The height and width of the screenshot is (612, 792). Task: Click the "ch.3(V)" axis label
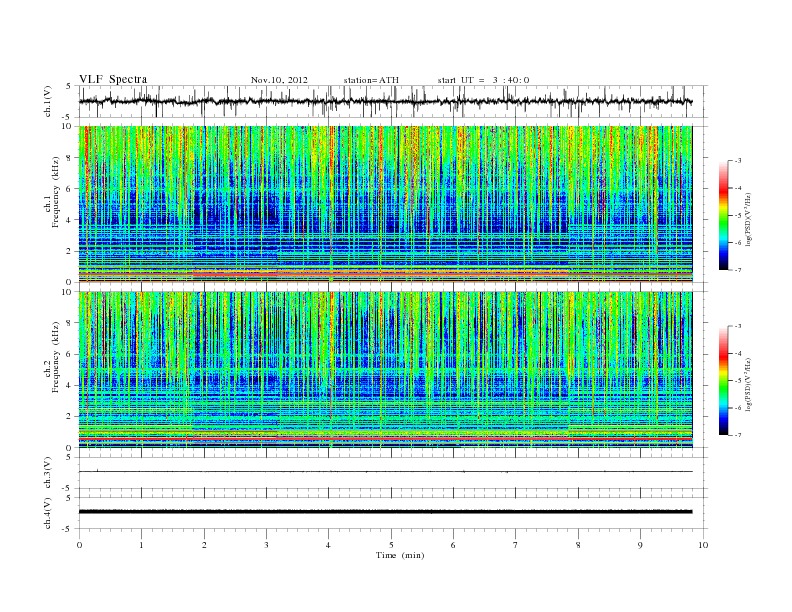[x=48, y=473]
